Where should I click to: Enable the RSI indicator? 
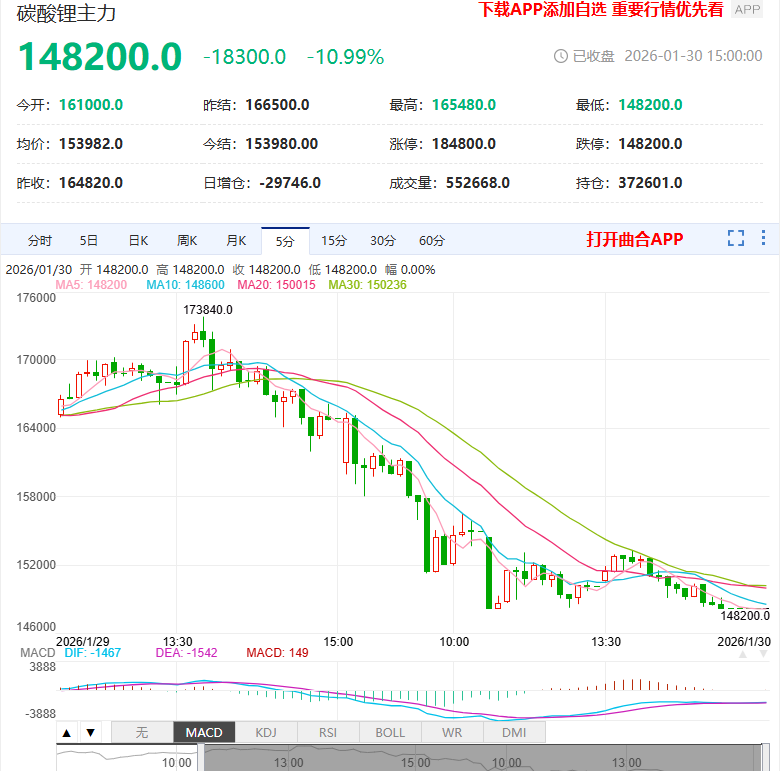point(328,733)
